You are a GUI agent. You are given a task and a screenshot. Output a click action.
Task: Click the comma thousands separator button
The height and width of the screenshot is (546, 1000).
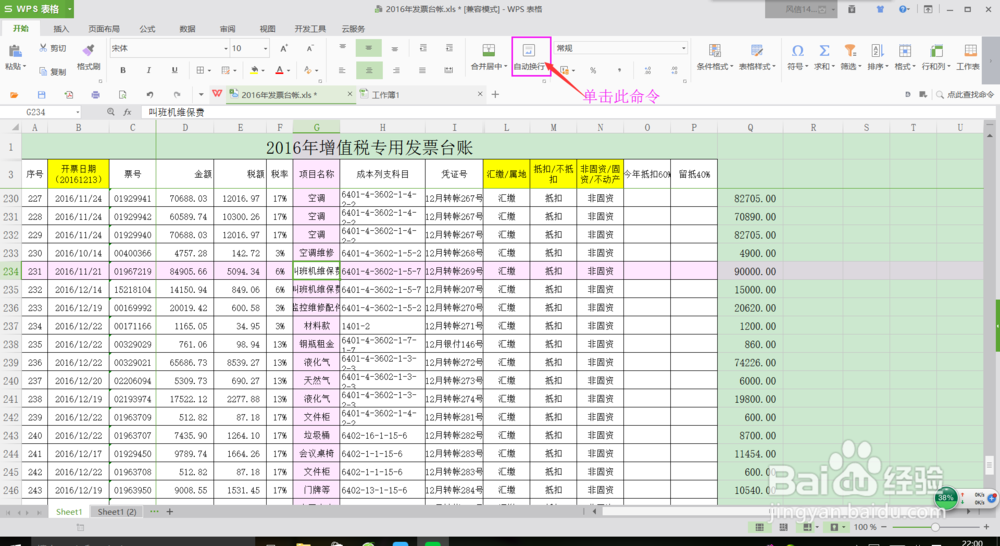[x=619, y=70]
